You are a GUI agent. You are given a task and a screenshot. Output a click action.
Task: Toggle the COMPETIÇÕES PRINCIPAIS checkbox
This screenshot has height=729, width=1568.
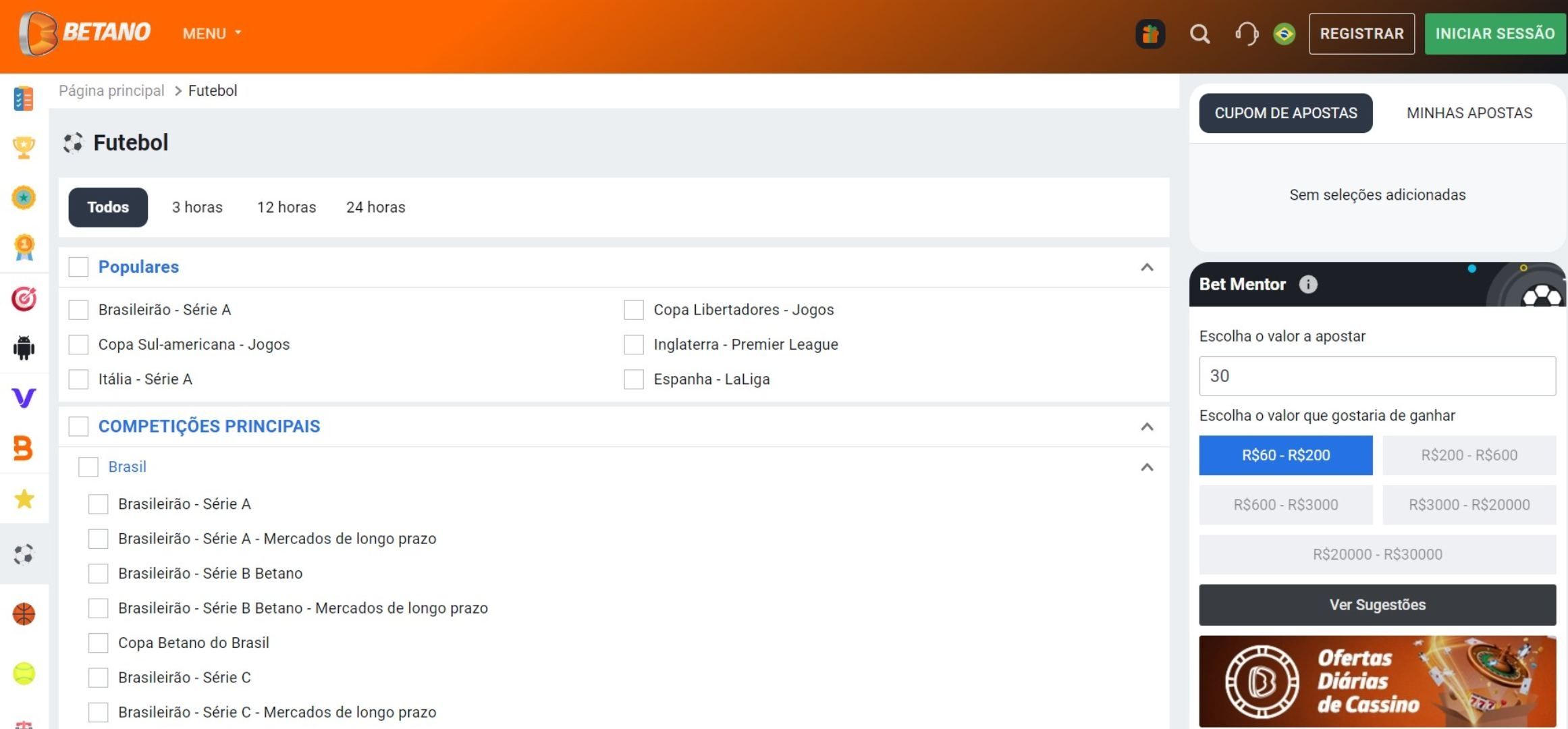pyautogui.click(x=78, y=427)
